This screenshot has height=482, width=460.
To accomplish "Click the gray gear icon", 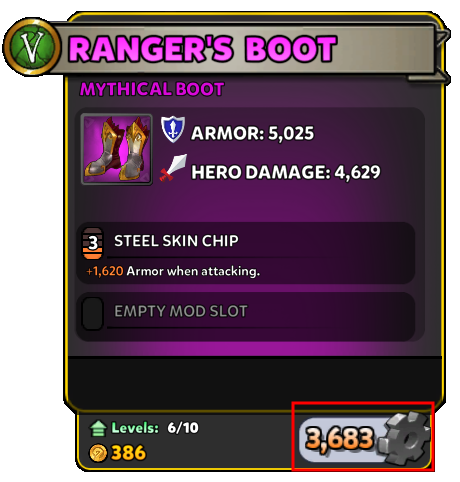I will coord(404,438).
